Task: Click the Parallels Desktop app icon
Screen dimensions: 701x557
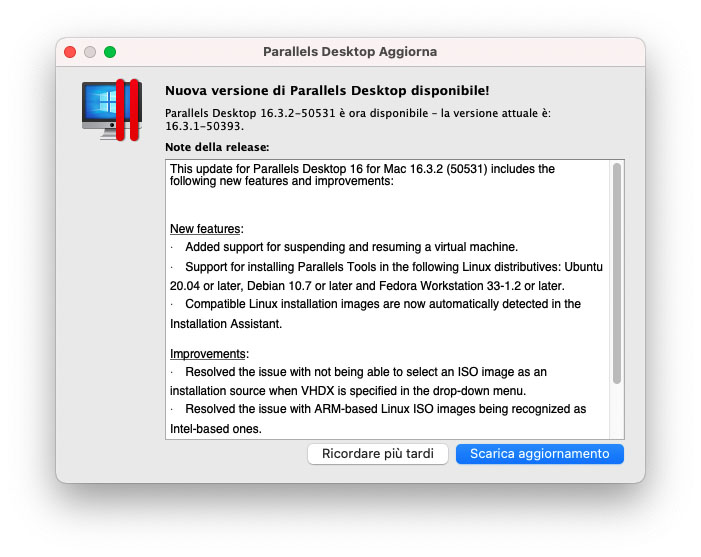Action: 111,110
